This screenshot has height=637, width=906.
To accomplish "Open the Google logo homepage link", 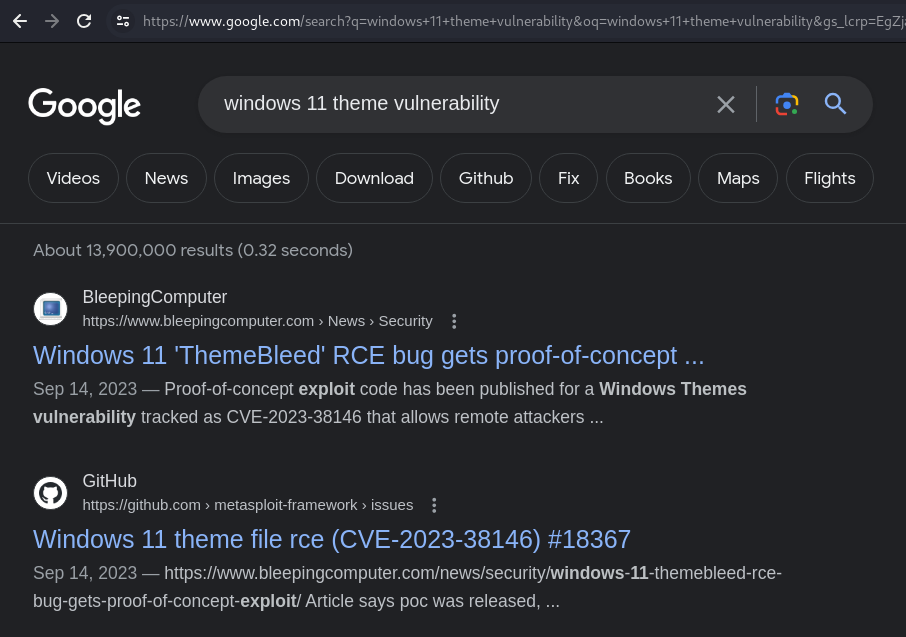I will pyautogui.click(x=84, y=106).
